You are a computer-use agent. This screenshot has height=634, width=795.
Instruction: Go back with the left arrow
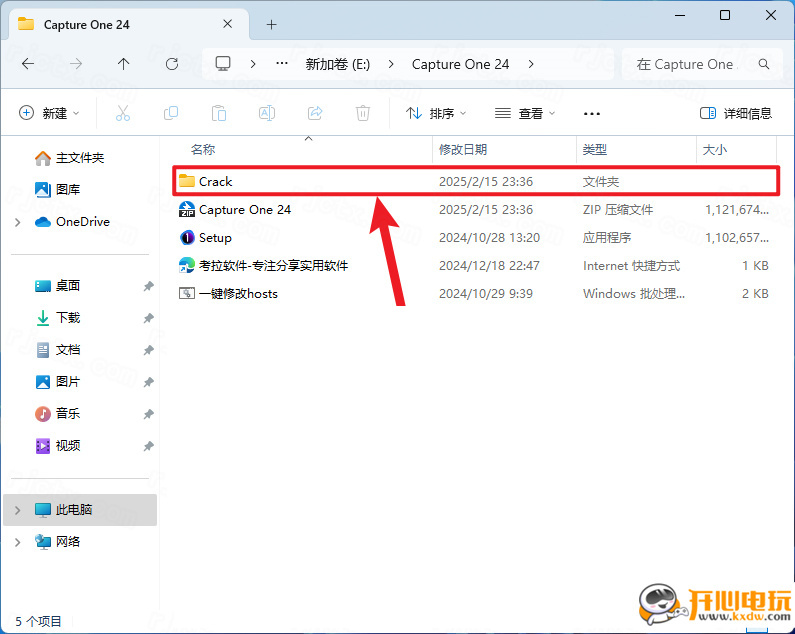point(28,64)
